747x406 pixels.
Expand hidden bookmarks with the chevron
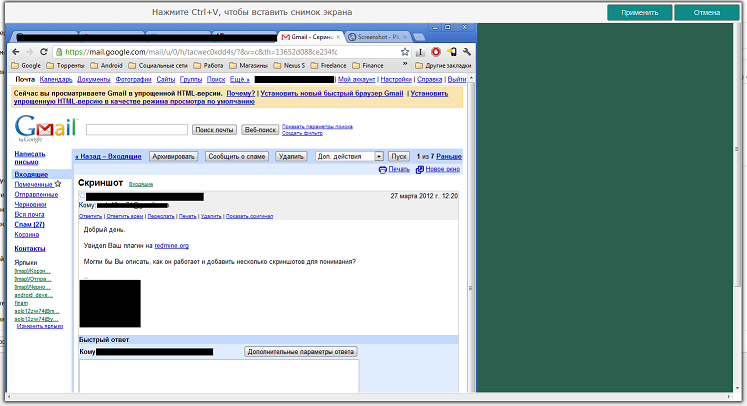pos(405,64)
